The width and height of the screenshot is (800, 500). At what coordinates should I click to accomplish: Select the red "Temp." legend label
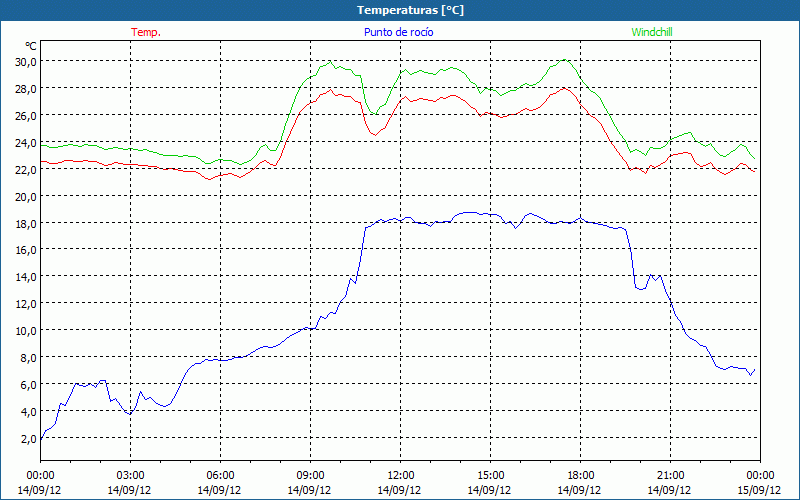click(146, 32)
